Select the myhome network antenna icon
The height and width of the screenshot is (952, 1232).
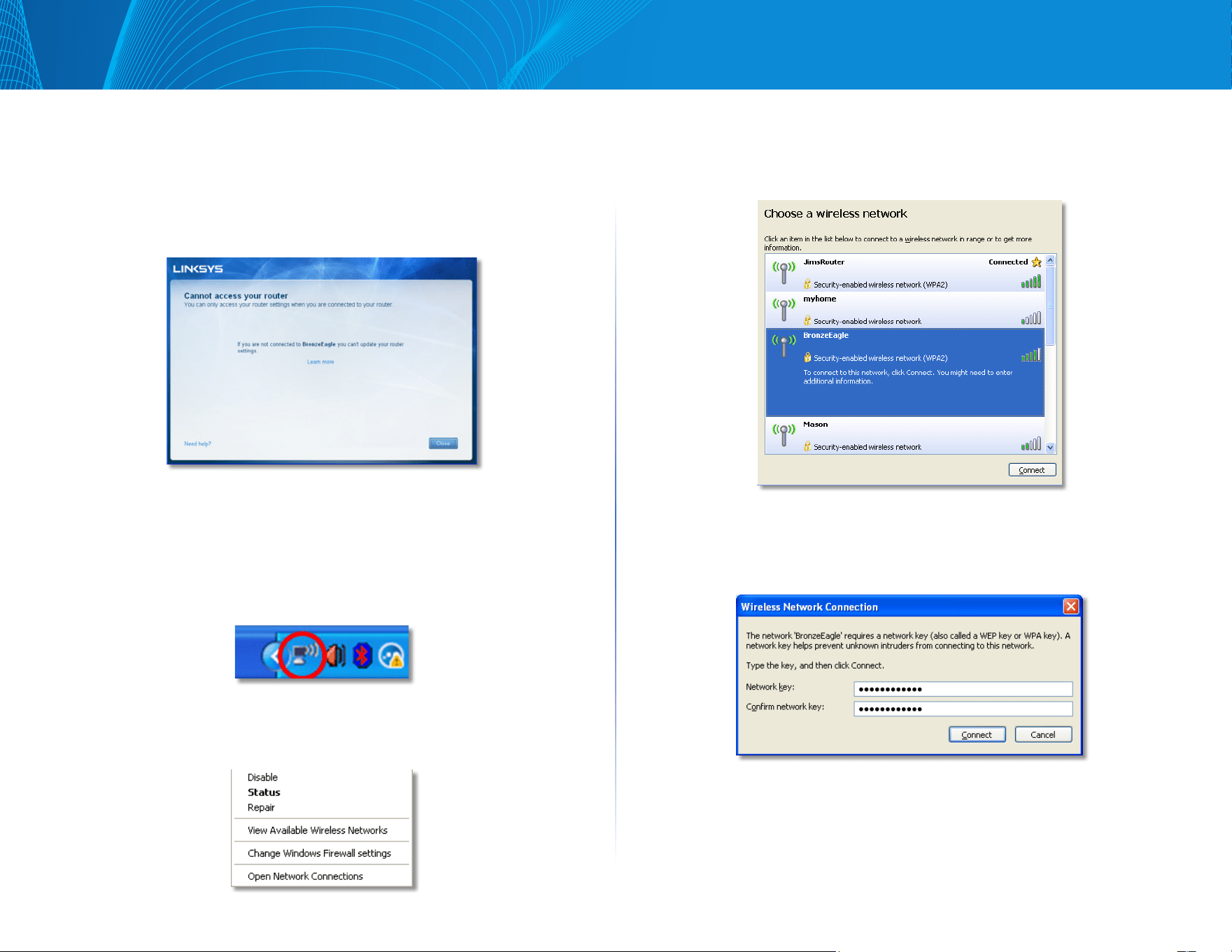click(x=784, y=308)
